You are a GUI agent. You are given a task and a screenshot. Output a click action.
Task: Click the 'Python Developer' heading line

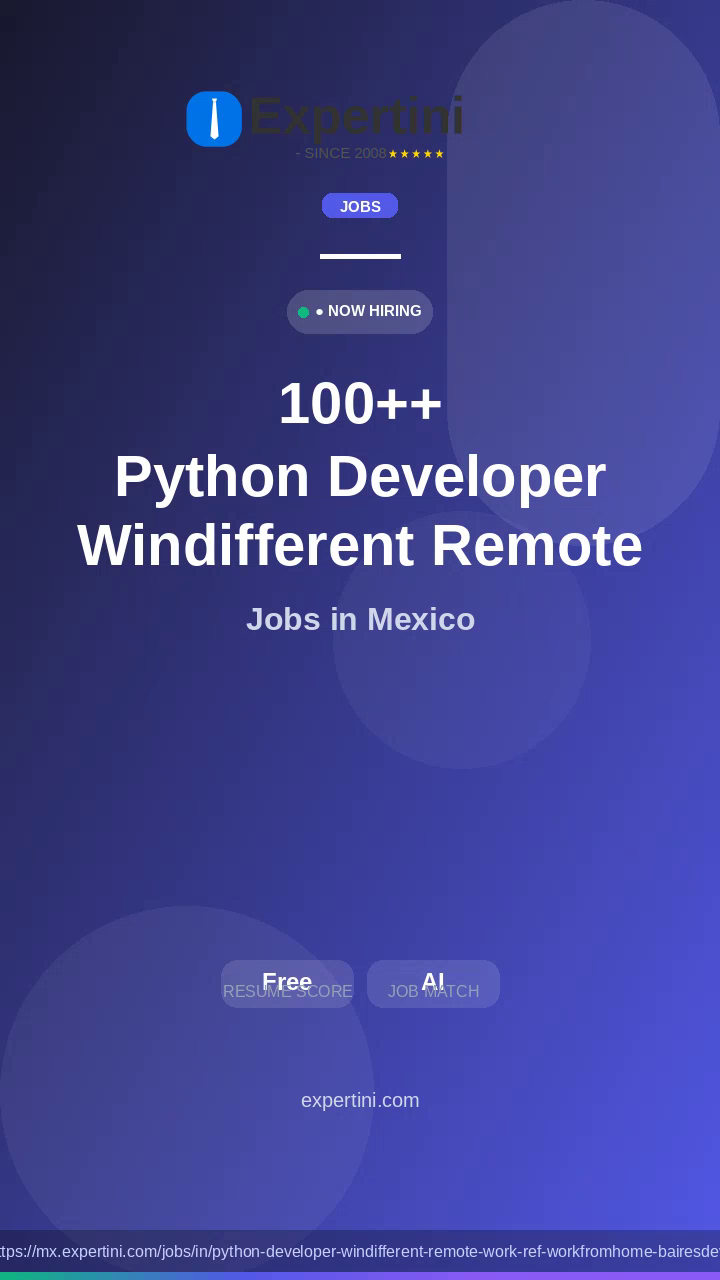[360, 476]
